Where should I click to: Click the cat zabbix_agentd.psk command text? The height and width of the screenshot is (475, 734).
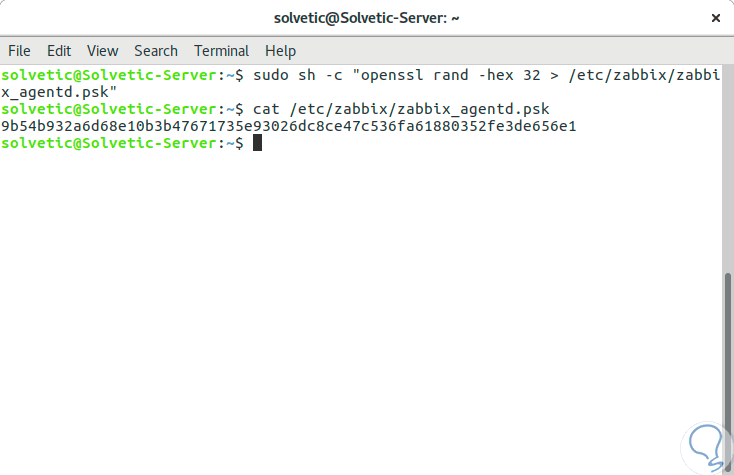click(401, 109)
